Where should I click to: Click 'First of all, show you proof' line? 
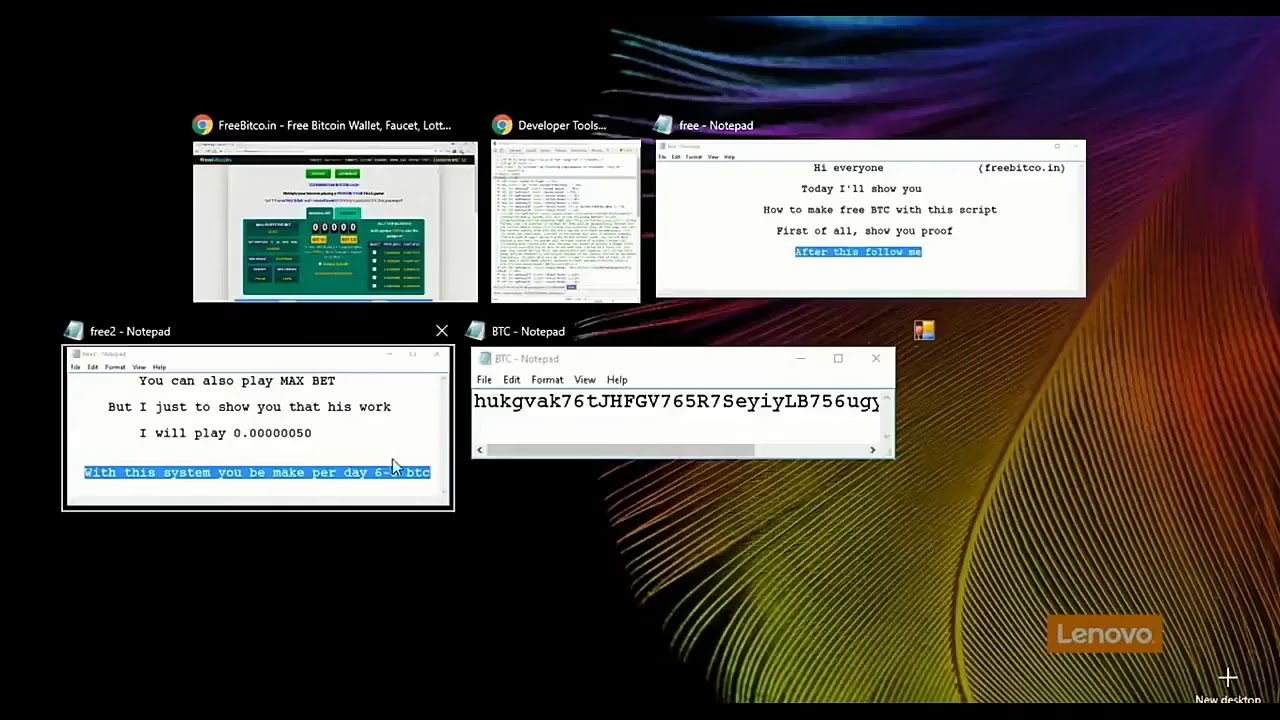[x=864, y=231]
